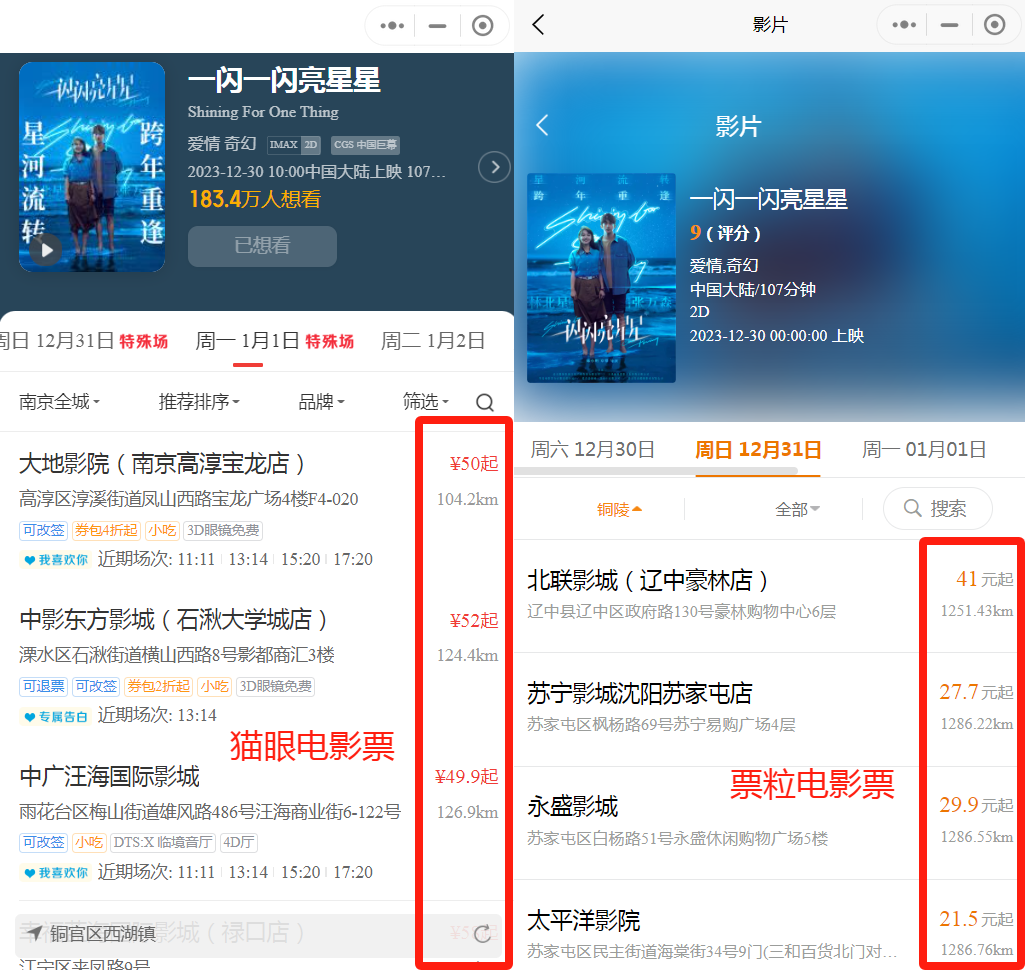Image resolution: width=1025 pixels, height=970 pixels.
Task: Click DTS:X 临境音厅 tag under 中广汪海
Action: point(163,843)
